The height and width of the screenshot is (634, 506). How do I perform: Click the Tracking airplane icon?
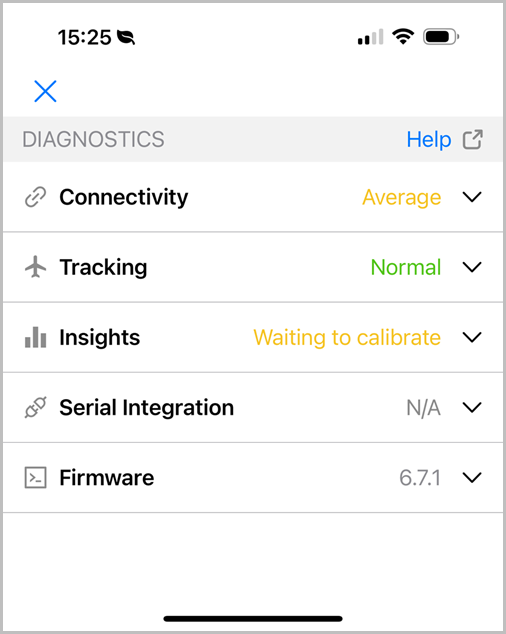click(x=36, y=267)
